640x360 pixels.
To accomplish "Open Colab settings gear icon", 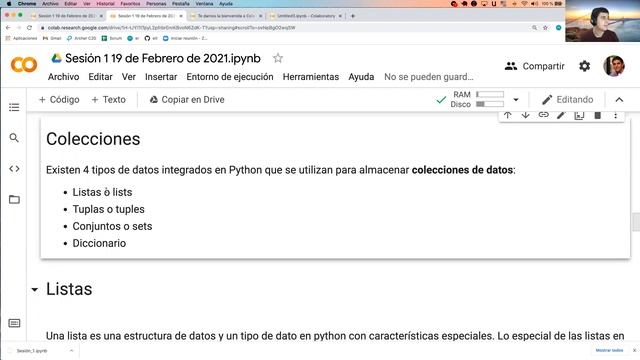I will [x=584, y=66].
